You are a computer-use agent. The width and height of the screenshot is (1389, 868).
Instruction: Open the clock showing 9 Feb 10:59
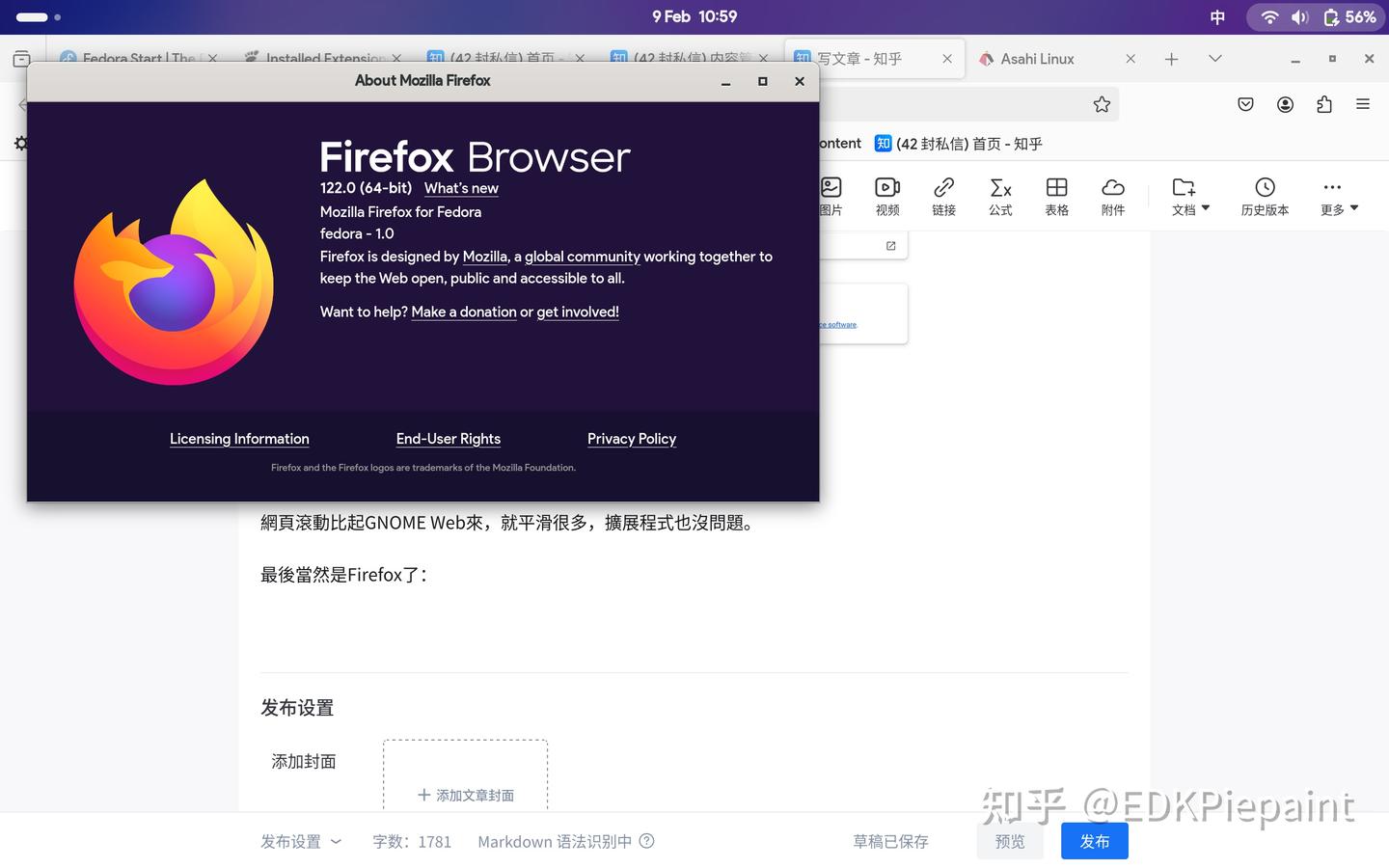click(x=694, y=16)
